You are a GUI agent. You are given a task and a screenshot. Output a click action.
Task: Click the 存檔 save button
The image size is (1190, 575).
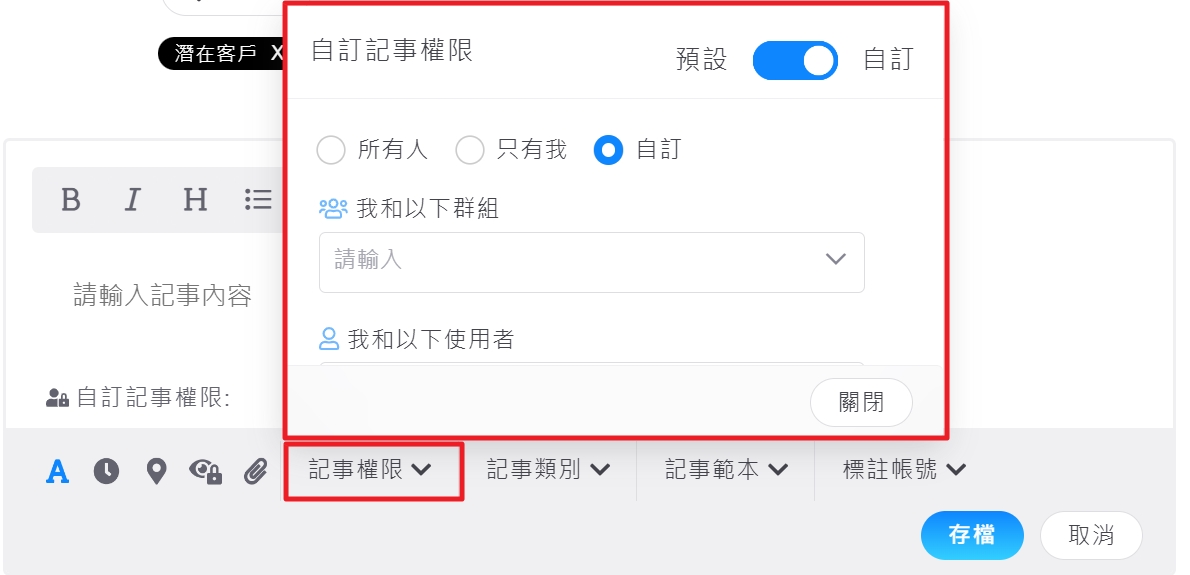[972, 535]
